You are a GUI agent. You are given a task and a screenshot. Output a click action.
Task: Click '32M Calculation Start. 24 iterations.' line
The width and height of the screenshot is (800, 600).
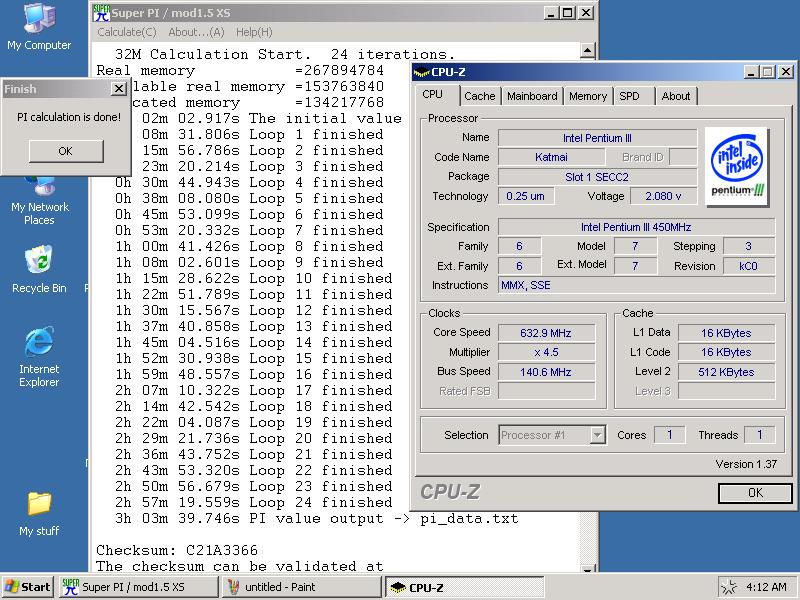pyautogui.click(x=284, y=54)
